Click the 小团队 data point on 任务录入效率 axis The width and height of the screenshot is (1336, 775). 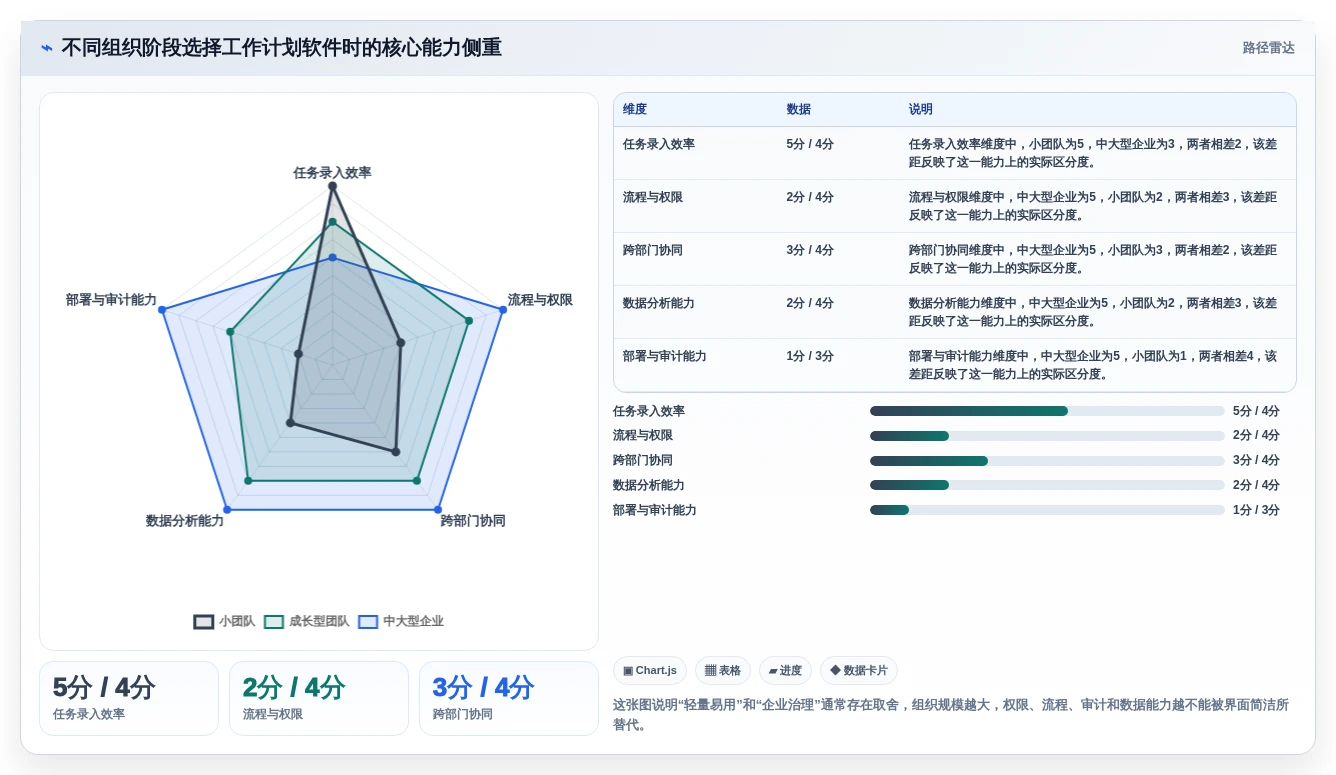pyautogui.click(x=332, y=186)
